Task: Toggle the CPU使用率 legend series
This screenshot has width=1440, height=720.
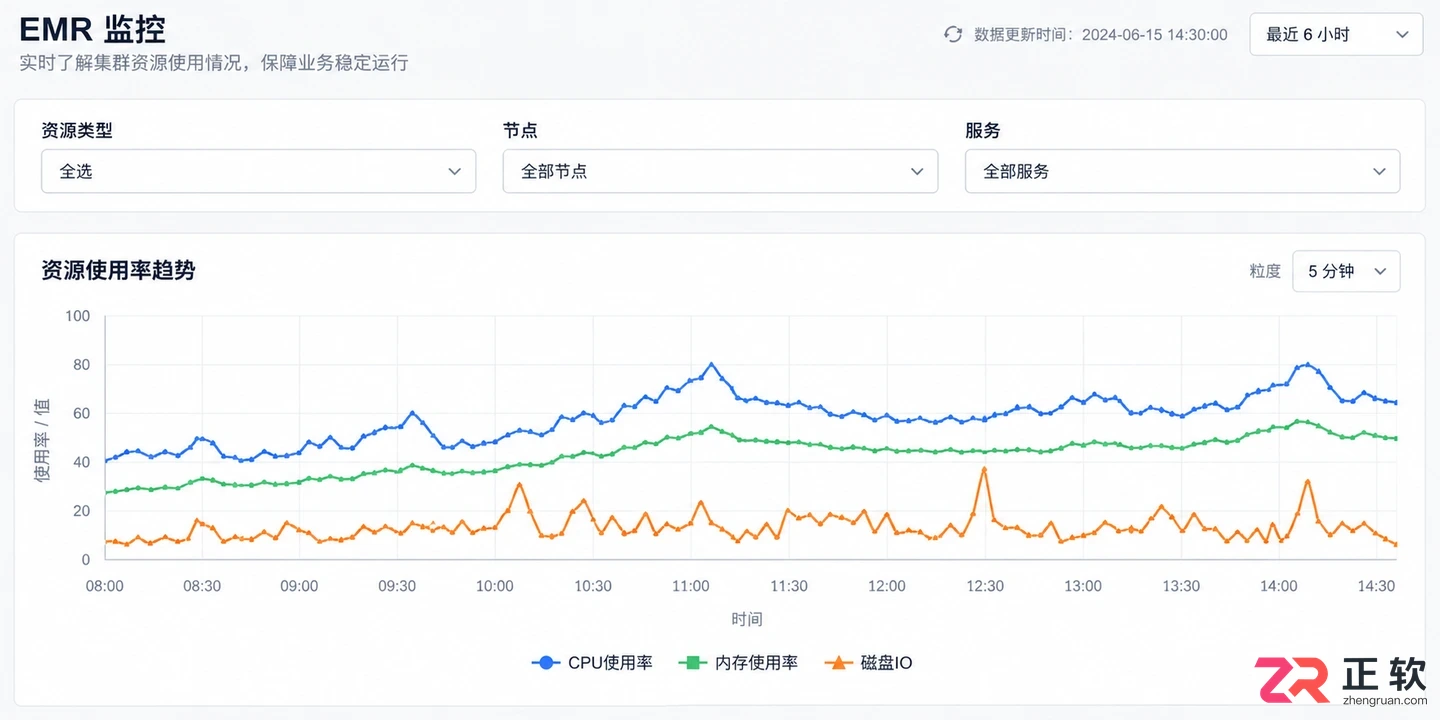Action: click(592, 662)
